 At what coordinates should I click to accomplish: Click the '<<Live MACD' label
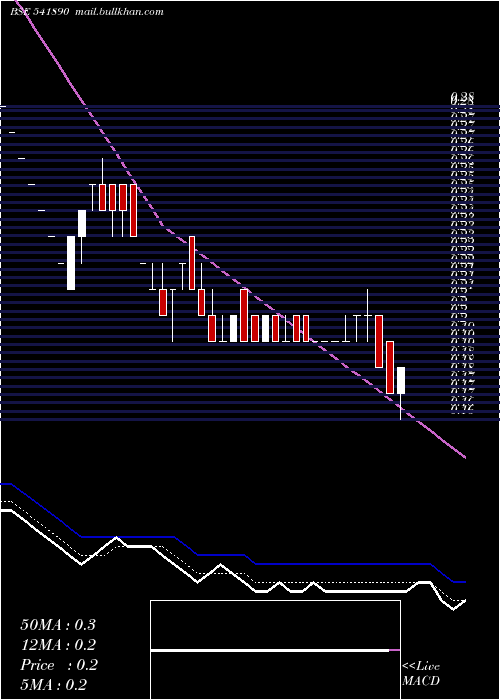pyautogui.click(x=421, y=674)
